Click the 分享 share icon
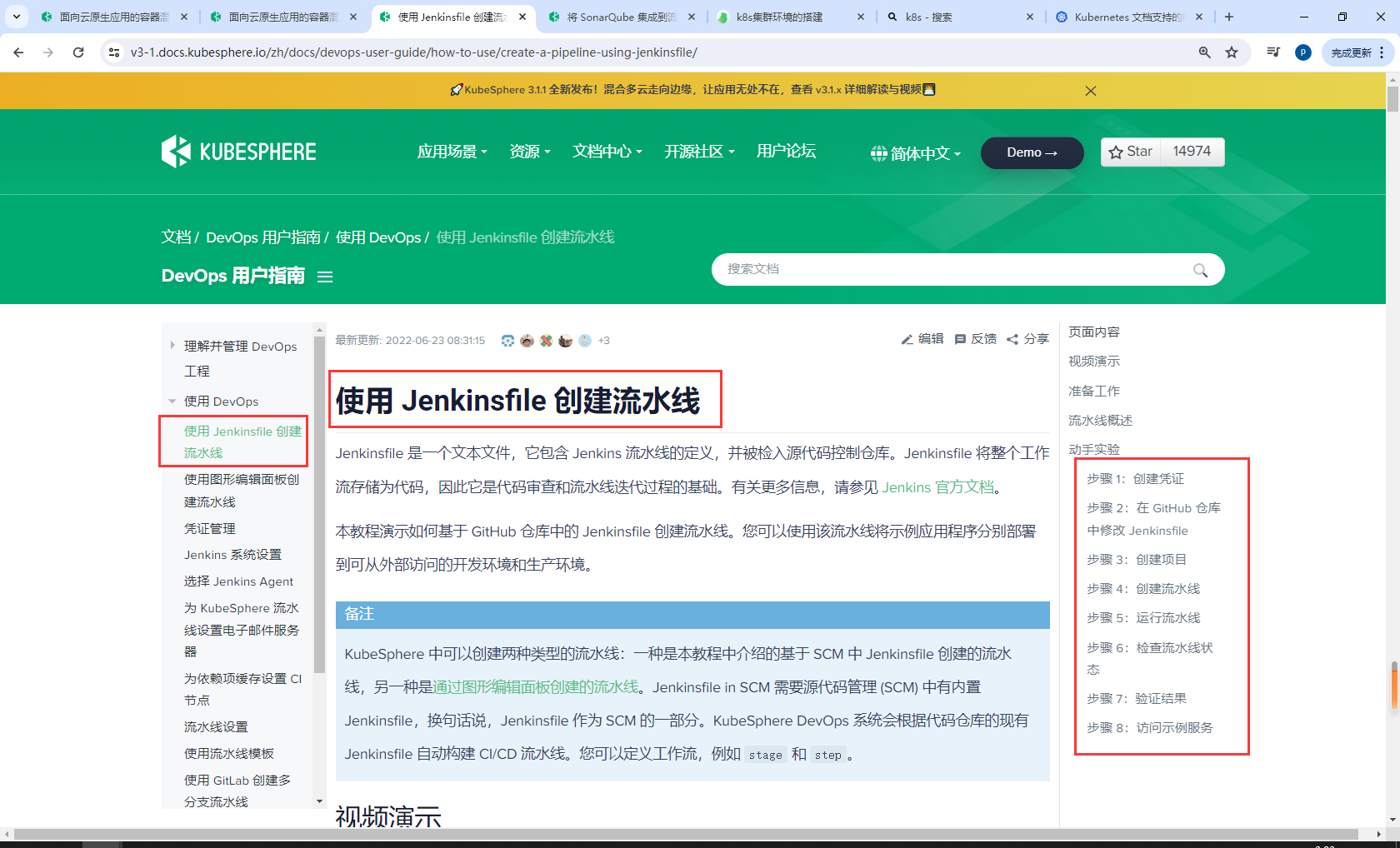 [1012, 339]
